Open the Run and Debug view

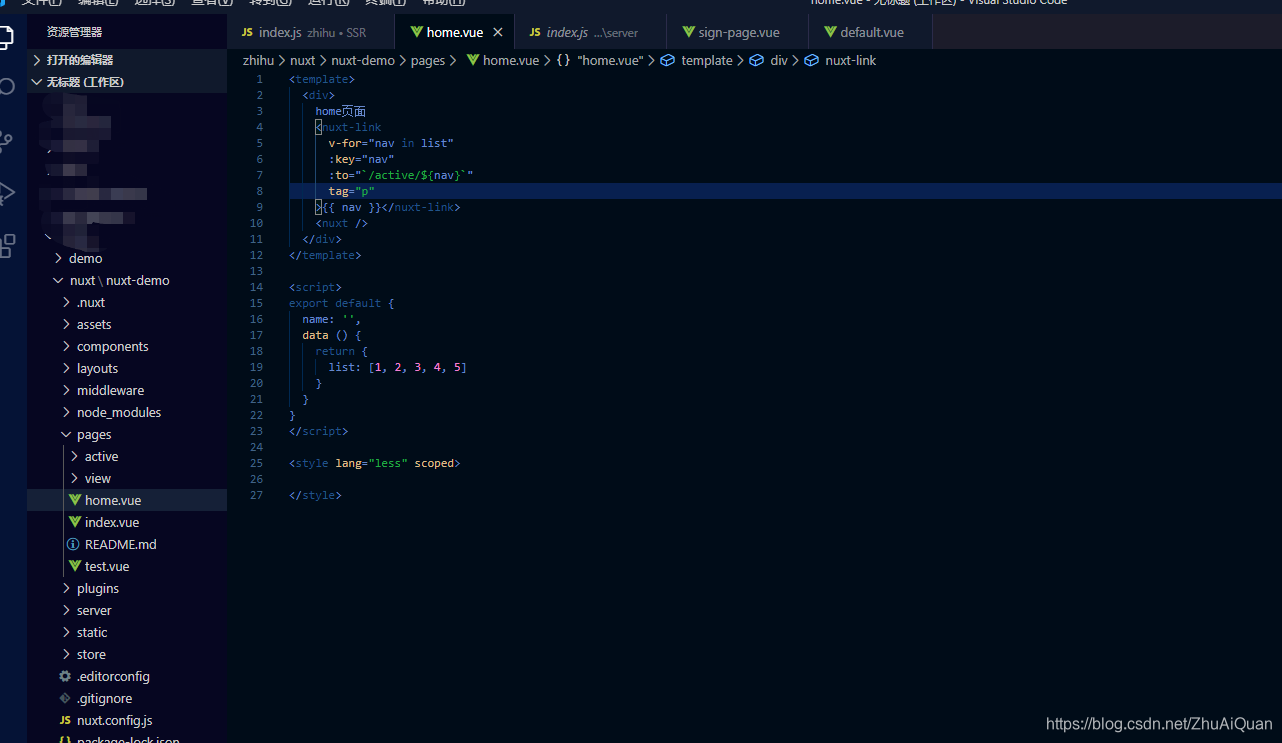pyautogui.click(x=7, y=193)
